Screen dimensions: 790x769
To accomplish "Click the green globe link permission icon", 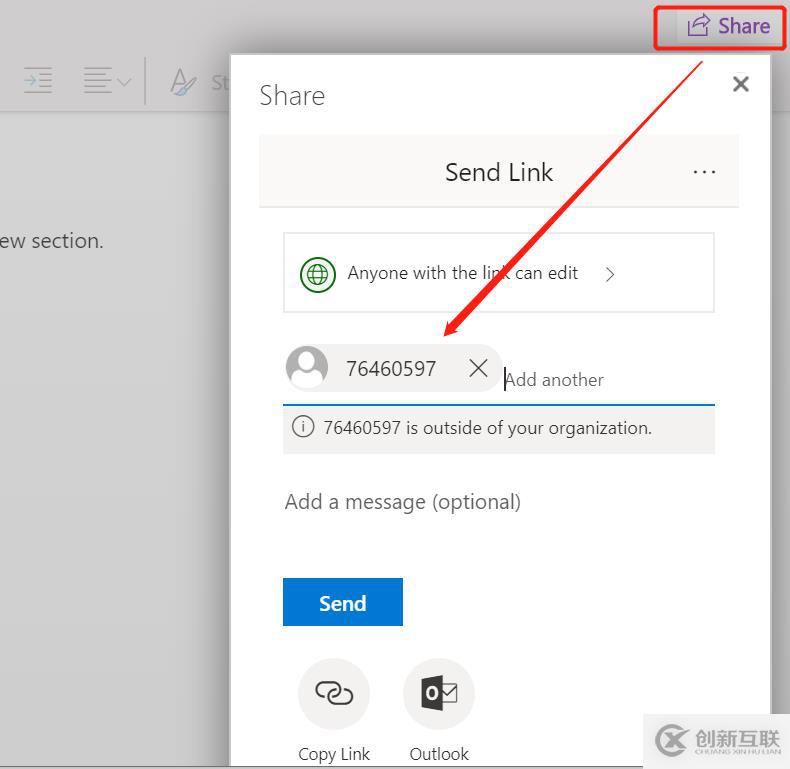I will [x=317, y=275].
